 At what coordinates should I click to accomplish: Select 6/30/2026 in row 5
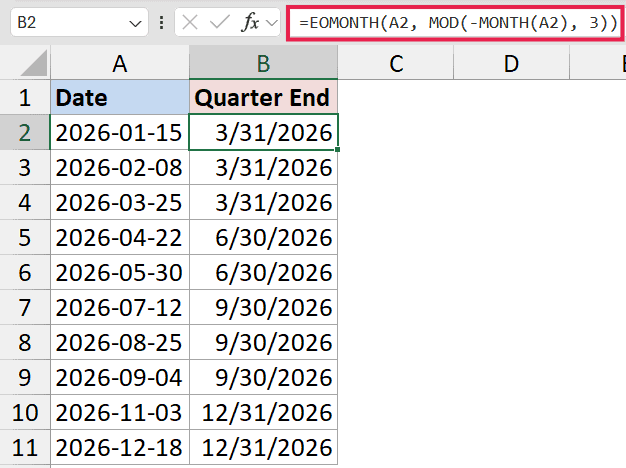click(x=263, y=237)
